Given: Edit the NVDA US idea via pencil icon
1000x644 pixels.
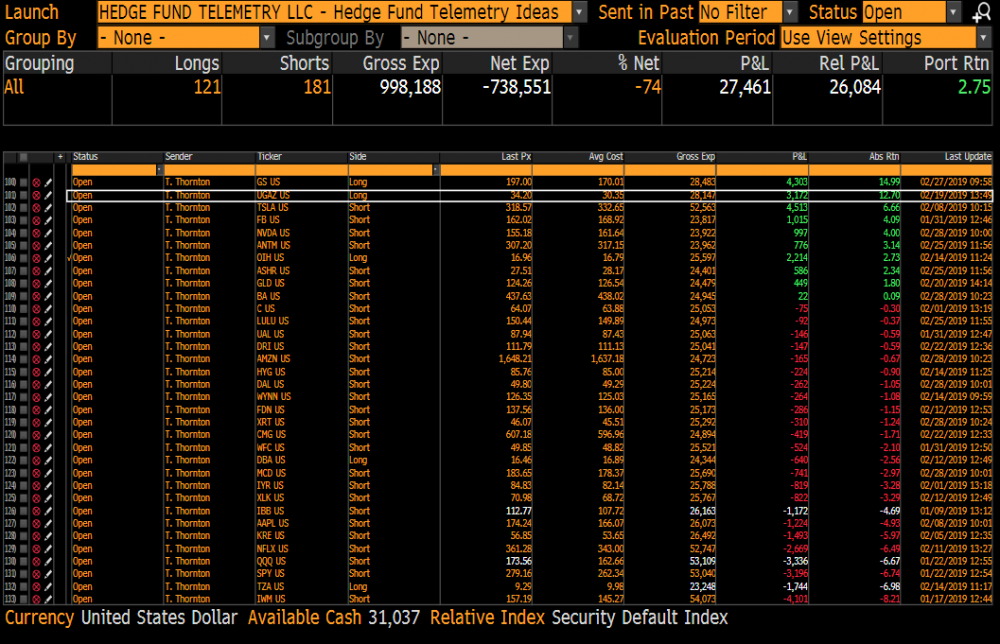Looking at the screenshot, I should pyautogui.click(x=48, y=233).
